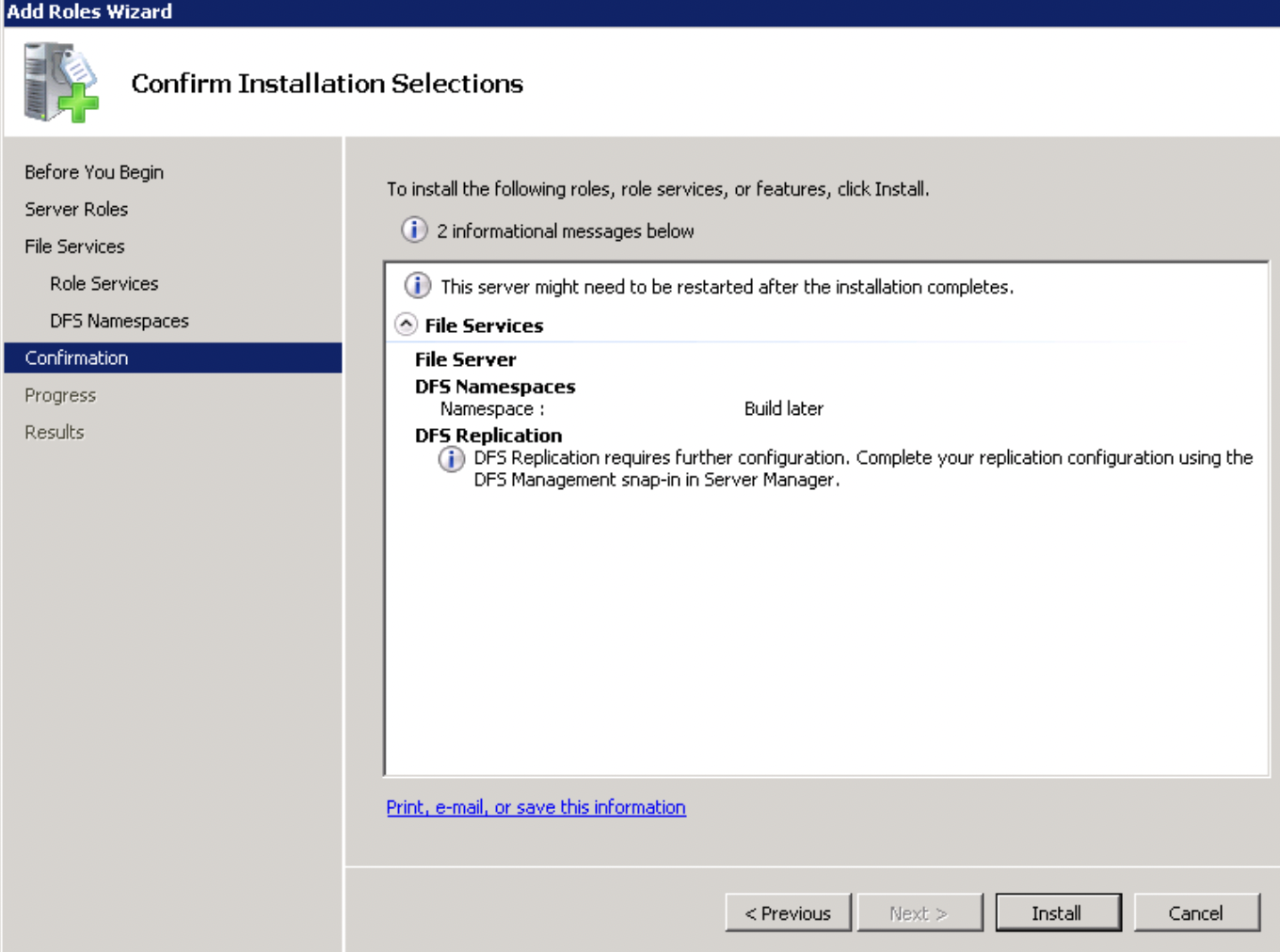Collapse the File Services section chevron
The image size is (1280, 952).
click(406, 325)
